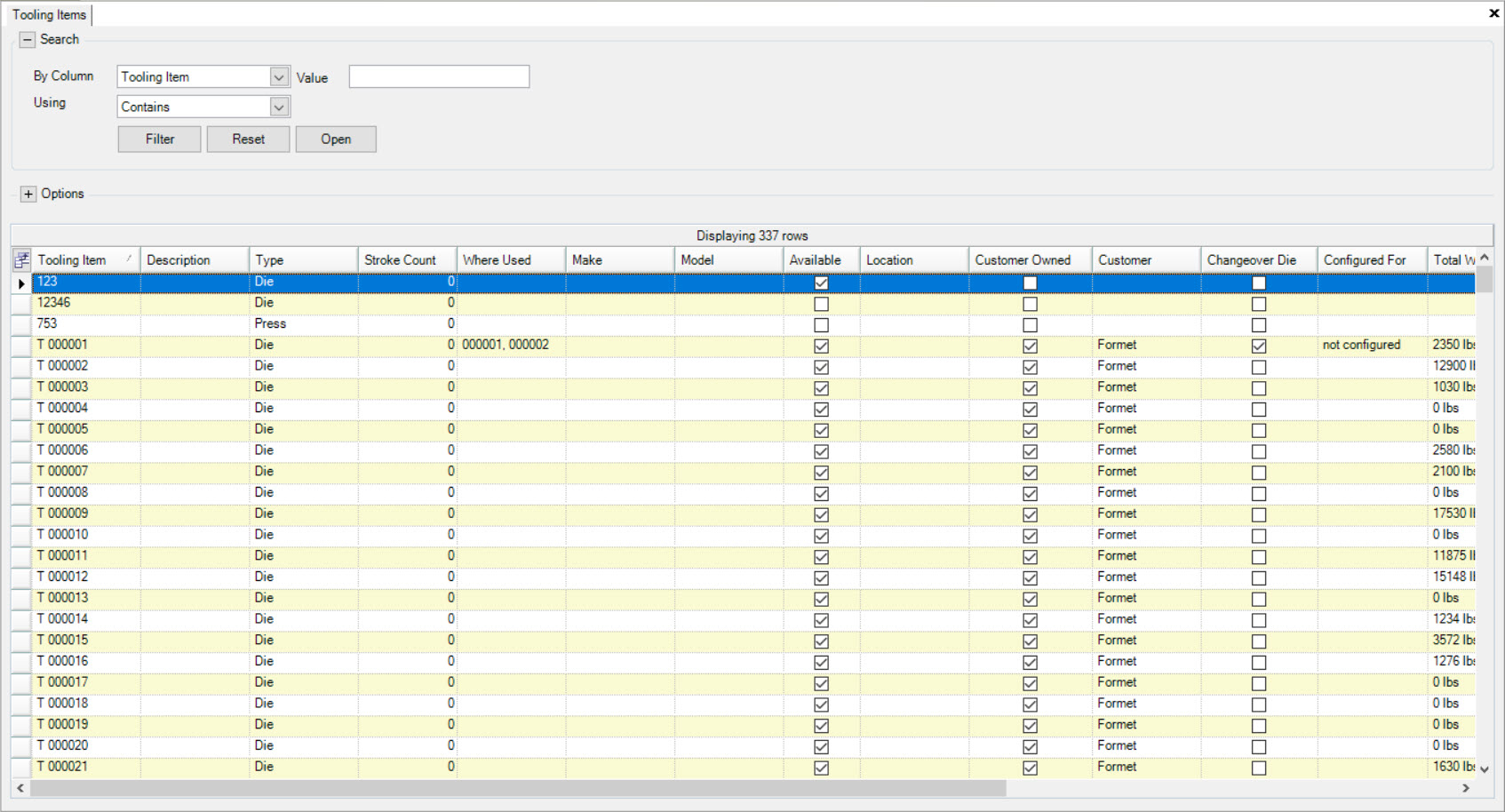The height and width of the screenshot is (812, 1505).
Task: Collapse the Search section
Action: [x=28, y=40]
